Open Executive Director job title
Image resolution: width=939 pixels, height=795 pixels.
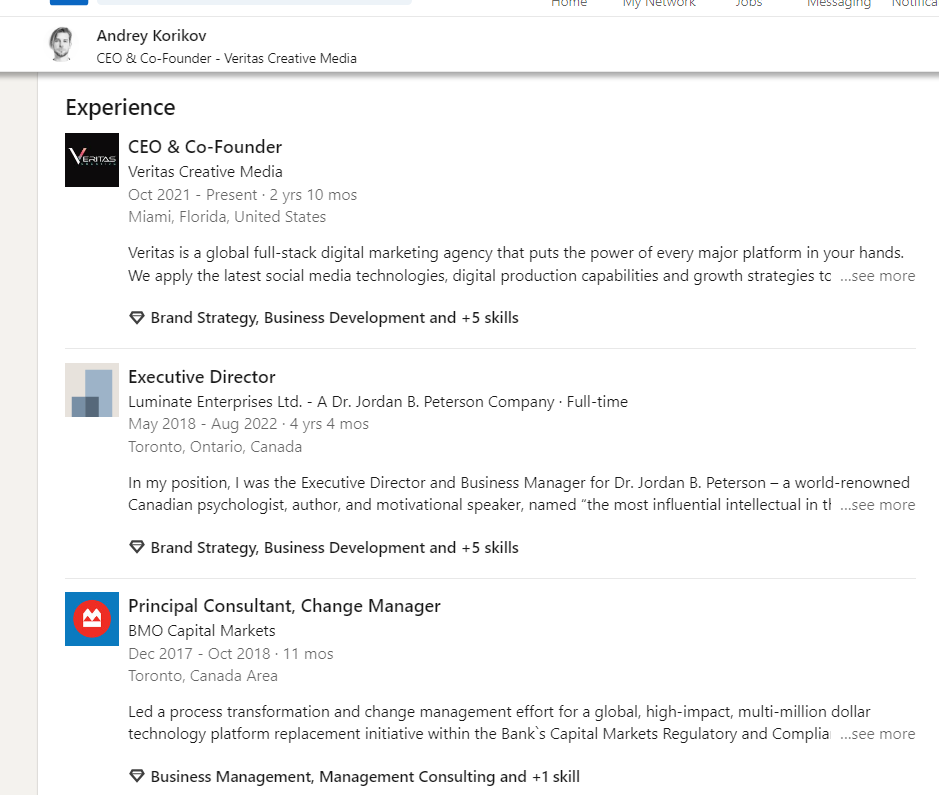[202, 377]
